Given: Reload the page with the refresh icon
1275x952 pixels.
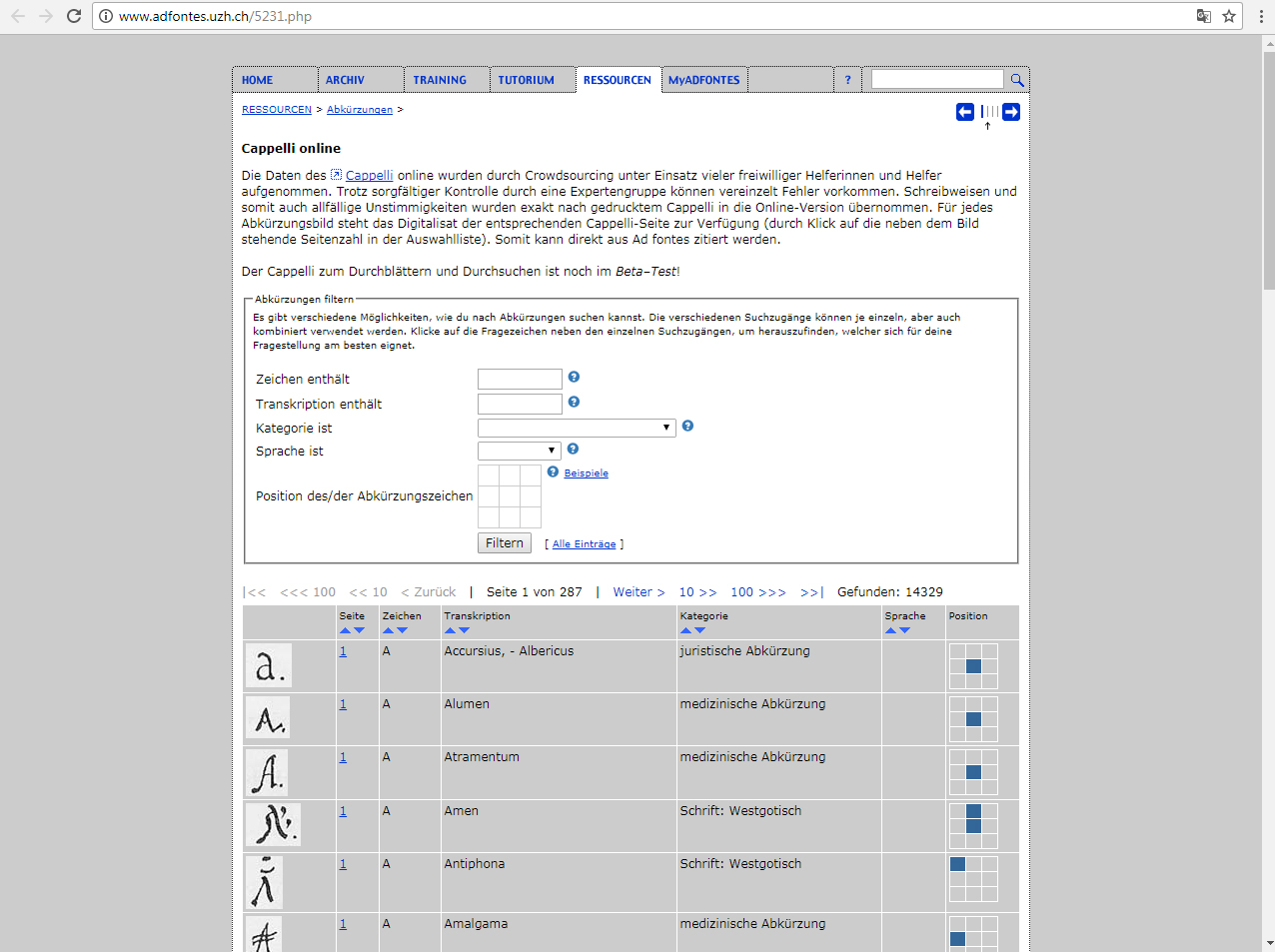Looking at the screenshot, I should [74, 16].
